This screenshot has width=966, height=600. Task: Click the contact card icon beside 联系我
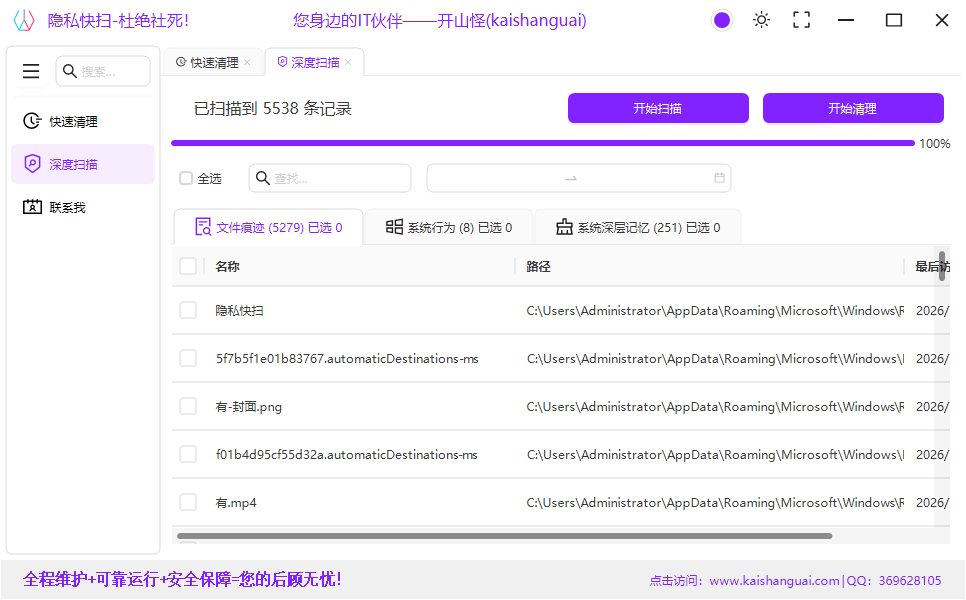tap(32, 207)
